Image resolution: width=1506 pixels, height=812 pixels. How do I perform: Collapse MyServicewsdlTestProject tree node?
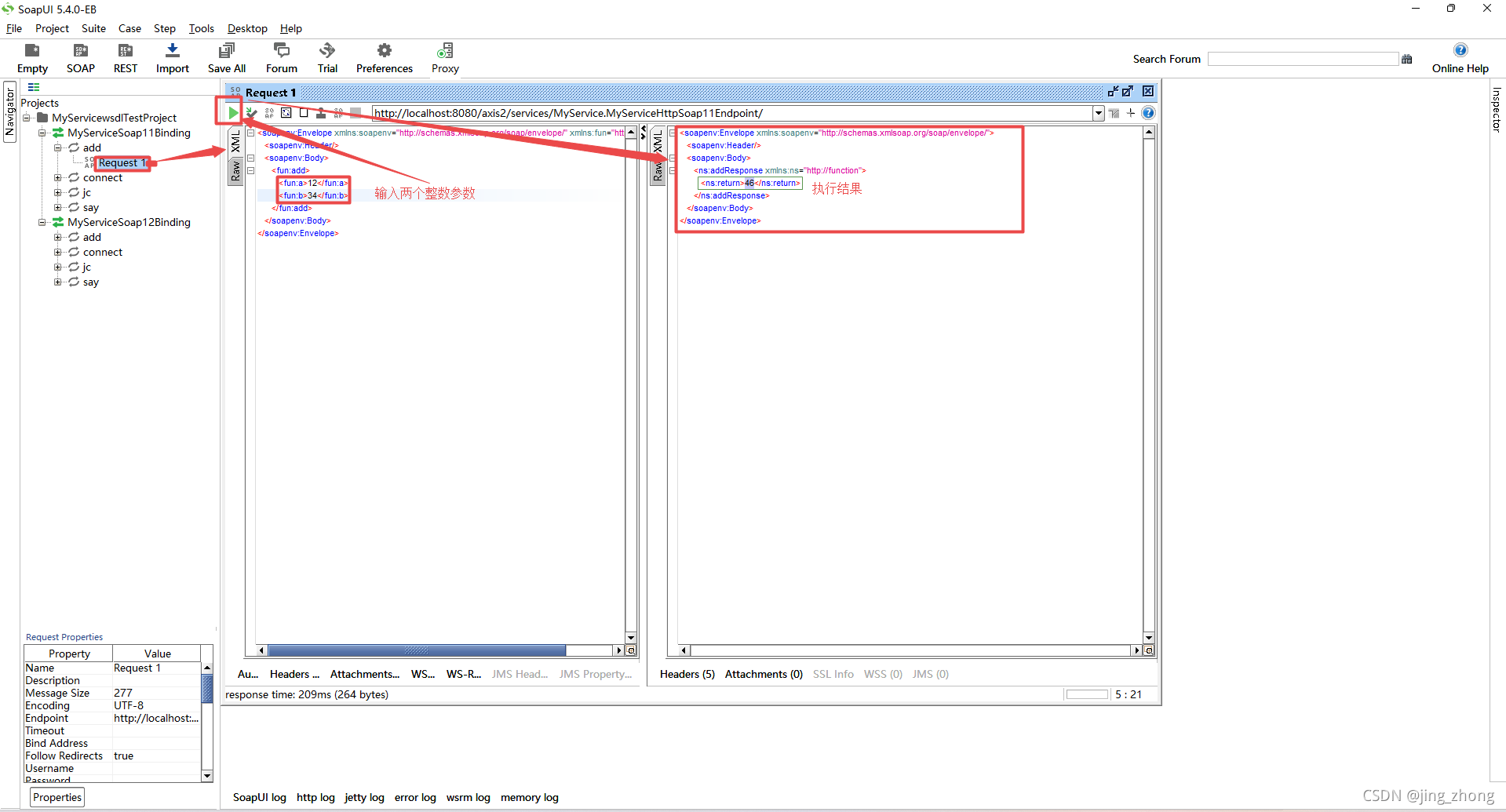coord(27,118)
